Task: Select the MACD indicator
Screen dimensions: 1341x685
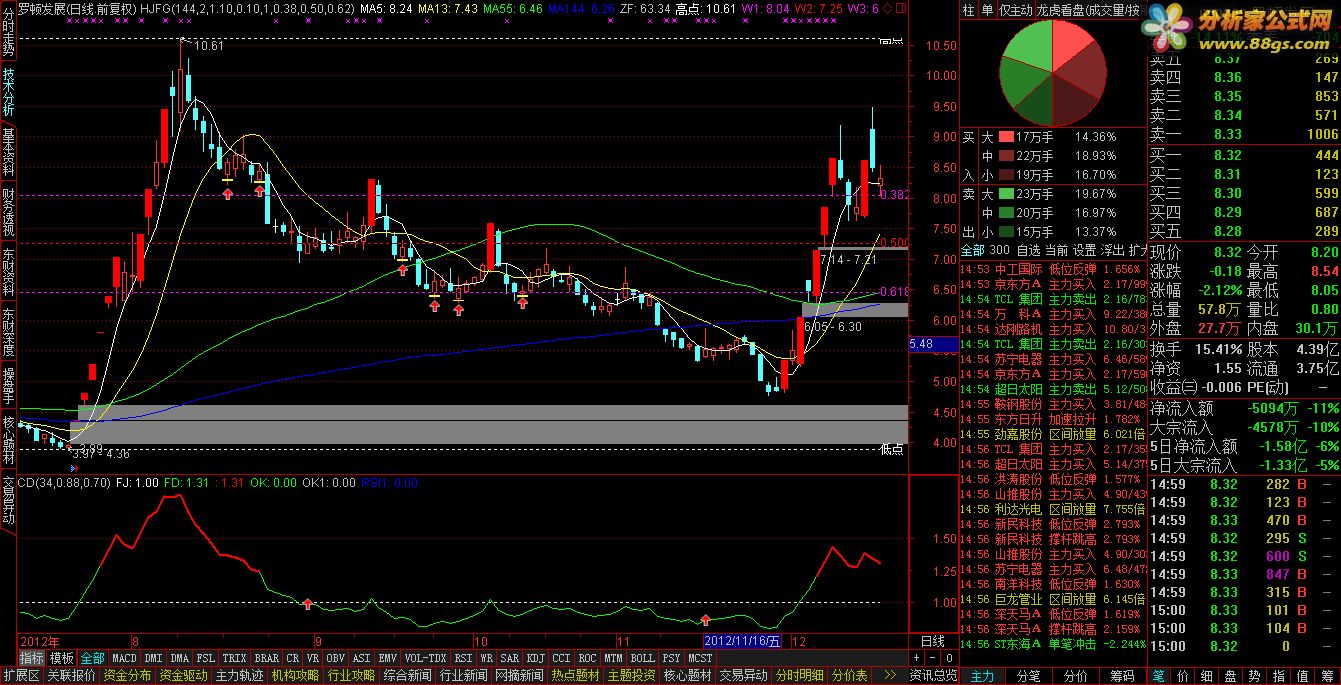Action: 124,659
